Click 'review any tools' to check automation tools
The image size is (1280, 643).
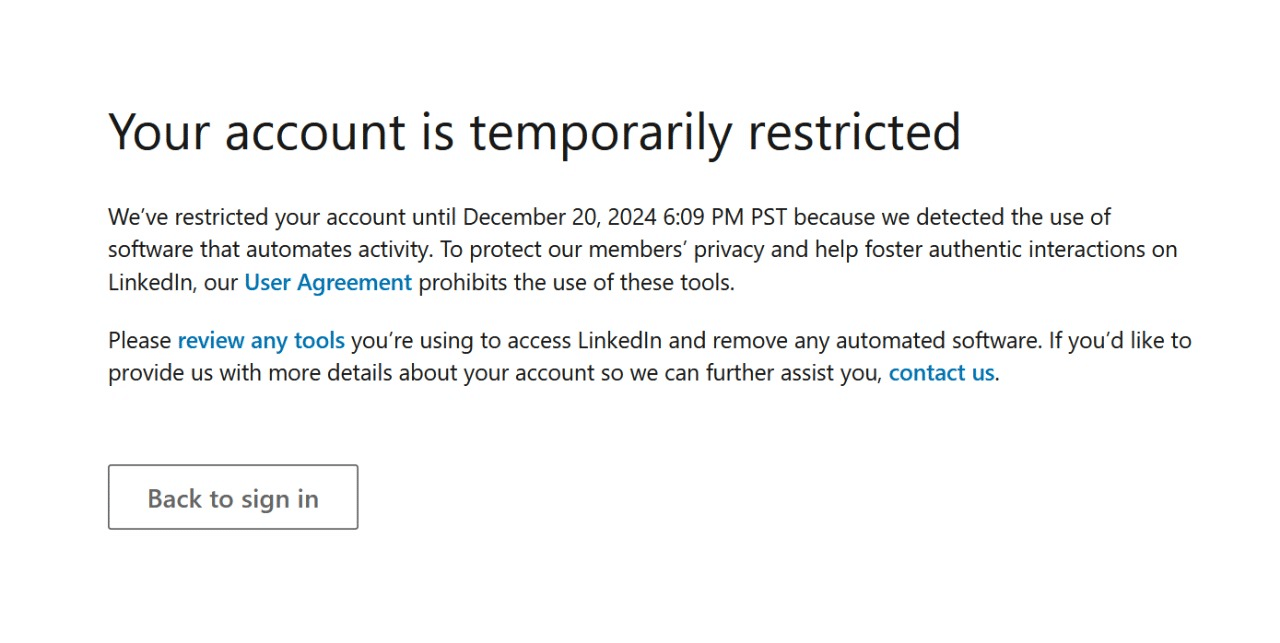click(261, 340)
